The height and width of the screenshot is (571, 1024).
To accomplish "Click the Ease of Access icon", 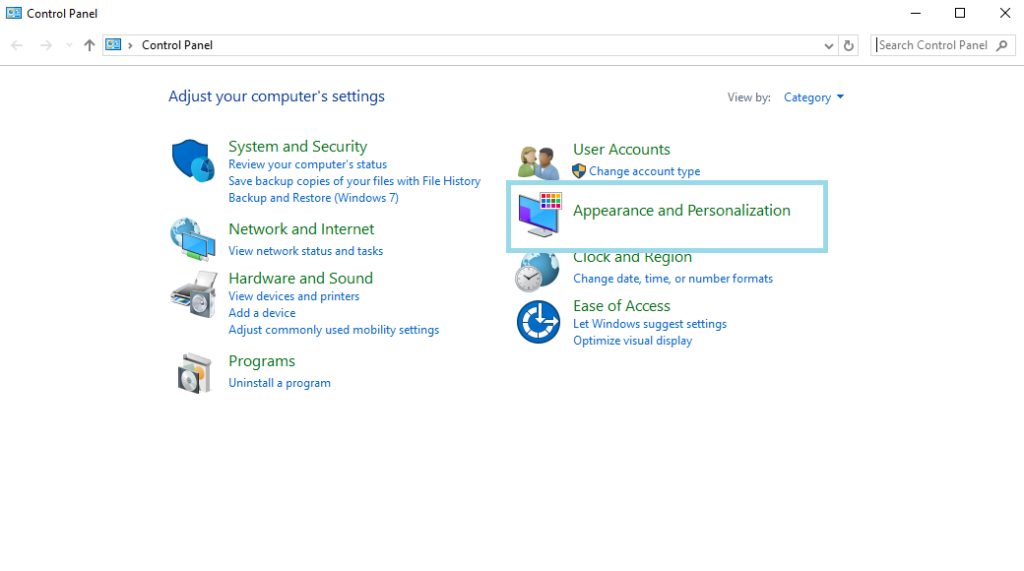I will [538, 322].
